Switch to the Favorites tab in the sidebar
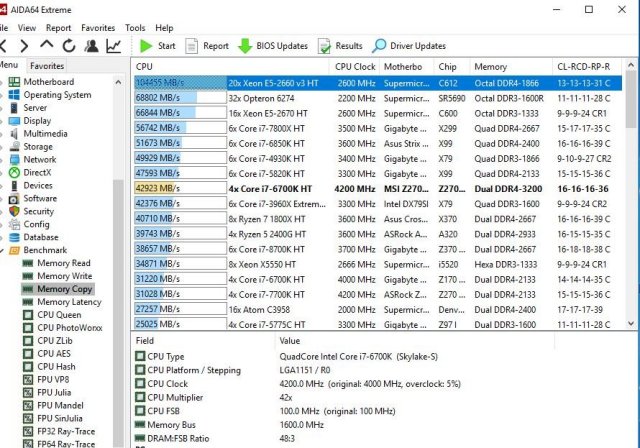640x448 pixels. [x=46, y=65]
